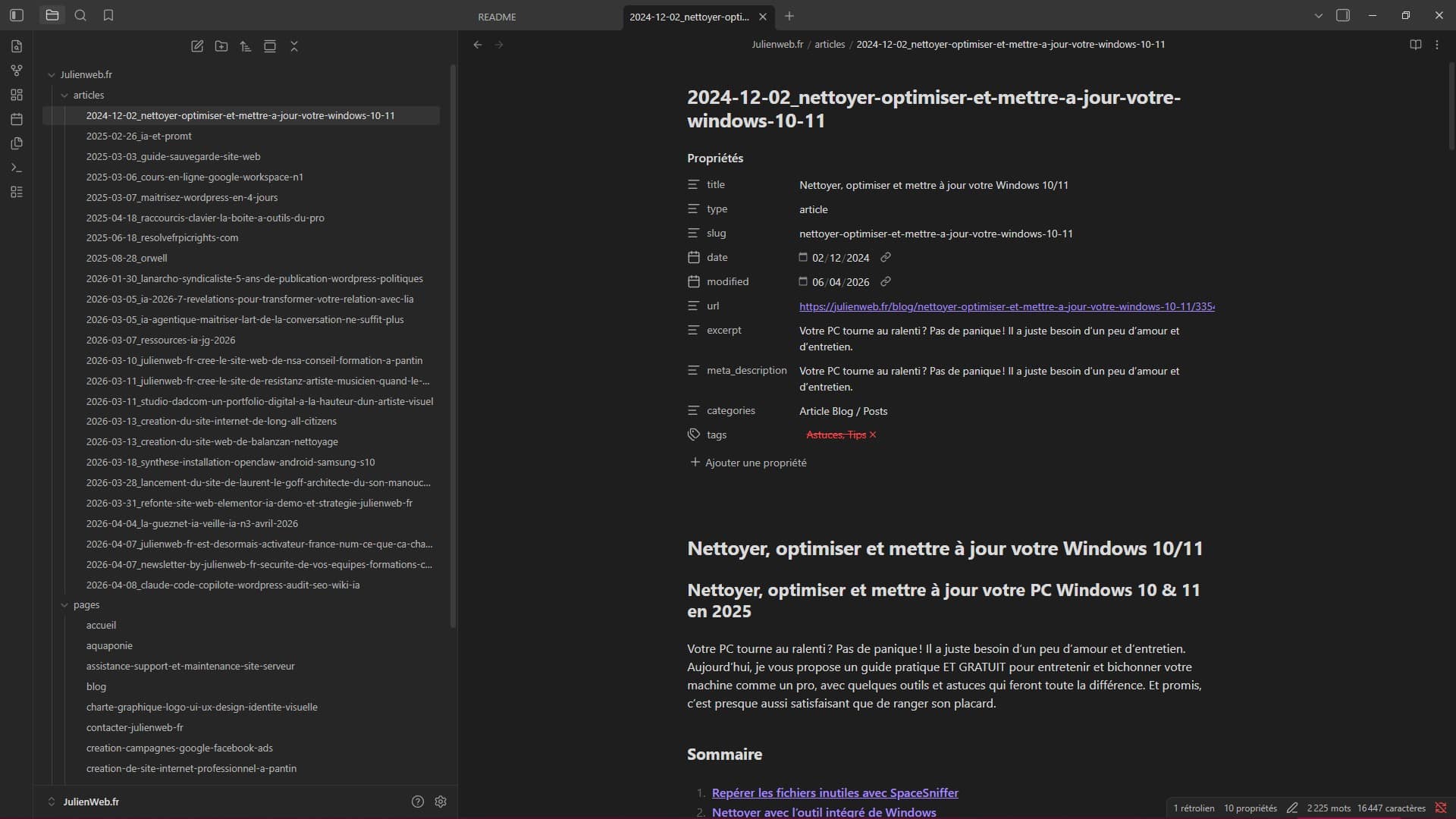Image resolution: width=1456 pixels, height=819 pixels.
Task: Open the graph view ribbon icon
Action: (17, 71)
